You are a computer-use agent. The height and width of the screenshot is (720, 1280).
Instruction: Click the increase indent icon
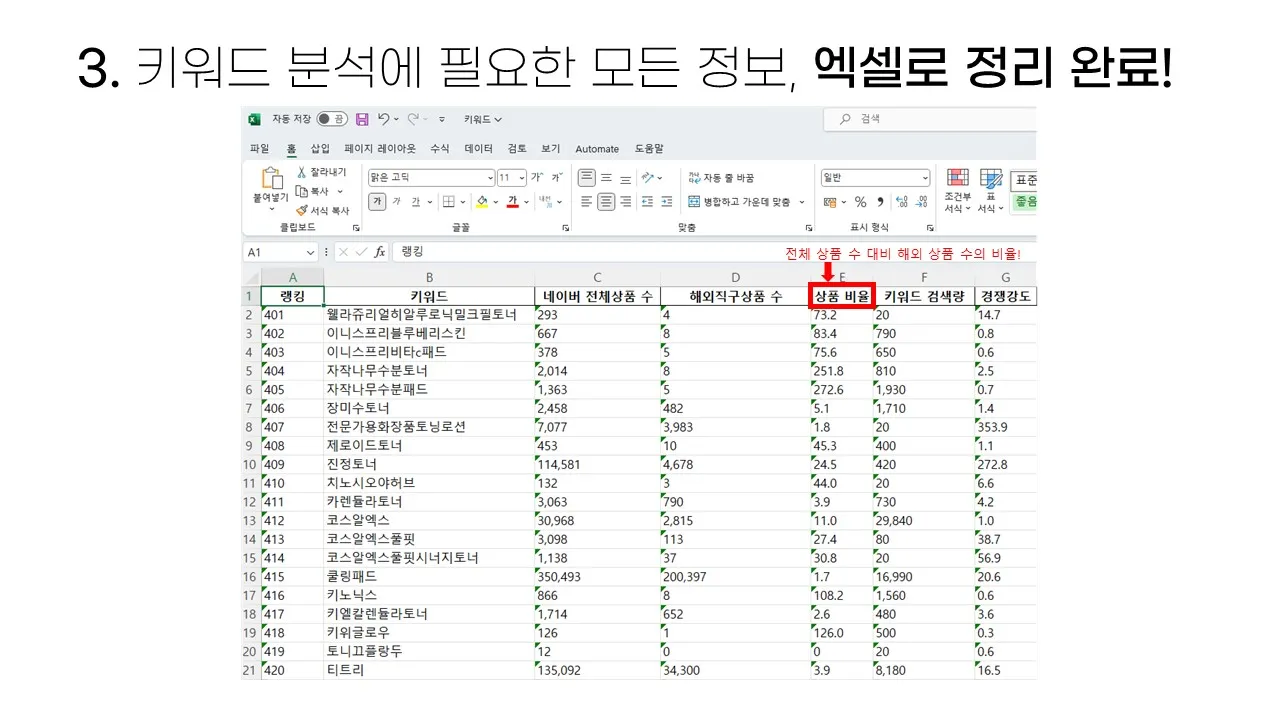(x=667, y=202)
